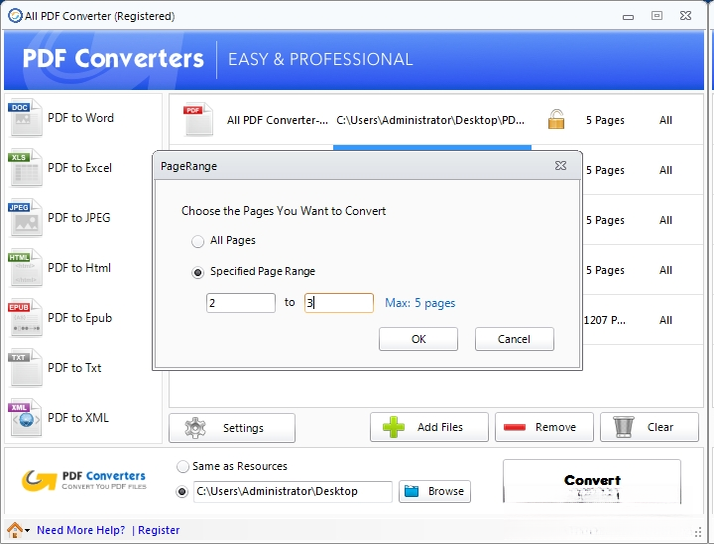This screenshot has width=714, height=544.
Task: Click the file path C:\Users\Administrator\Desktop\PD...
Action: 430,120
